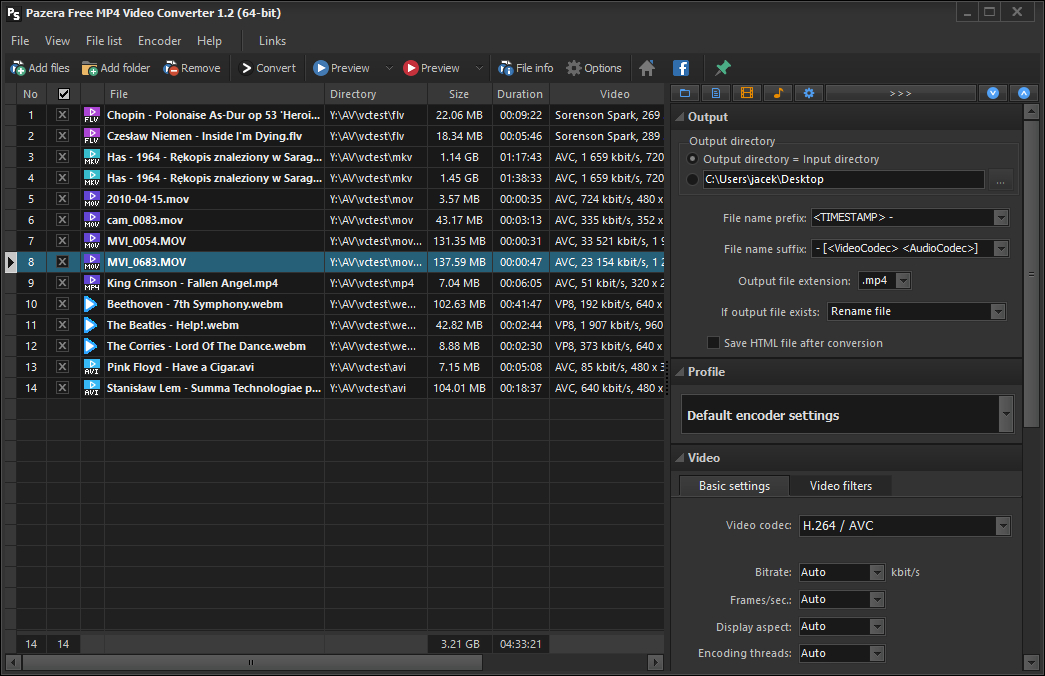The height and width of the screenshot is (676, 1045).
Task: Collapse the Output section
Action: click(680, 117)
